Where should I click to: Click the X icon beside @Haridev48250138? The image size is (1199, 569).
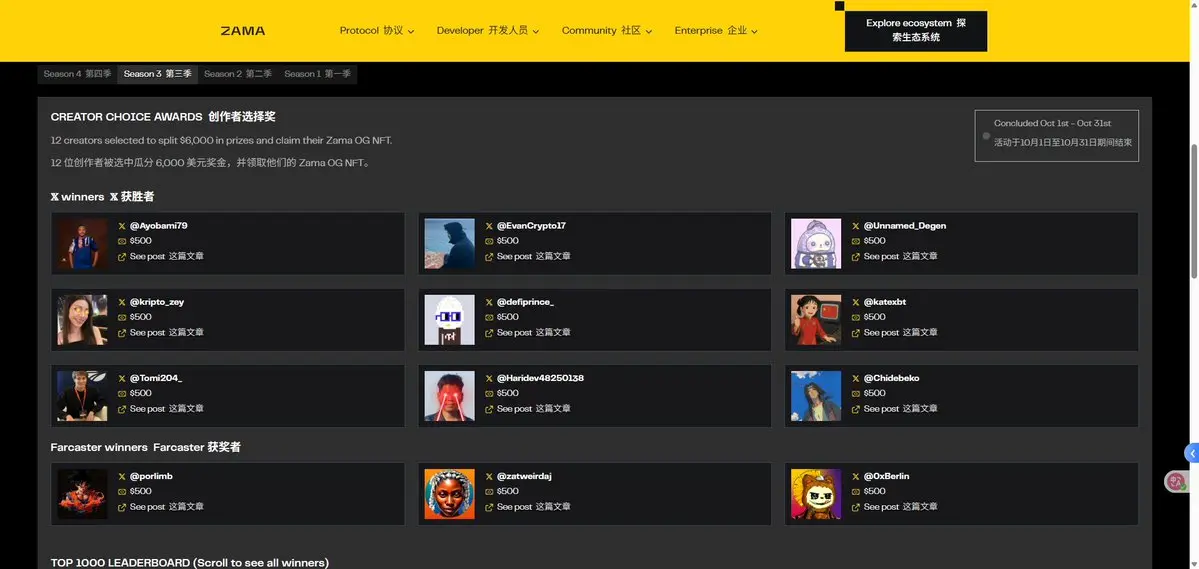click(489, 379)
